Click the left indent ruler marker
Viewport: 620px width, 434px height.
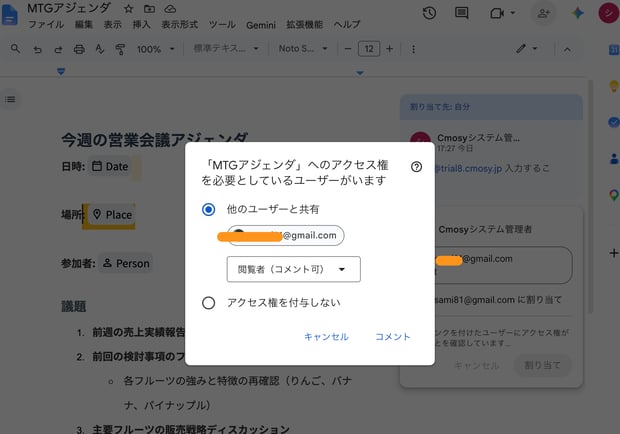click(x=61, y=71)
